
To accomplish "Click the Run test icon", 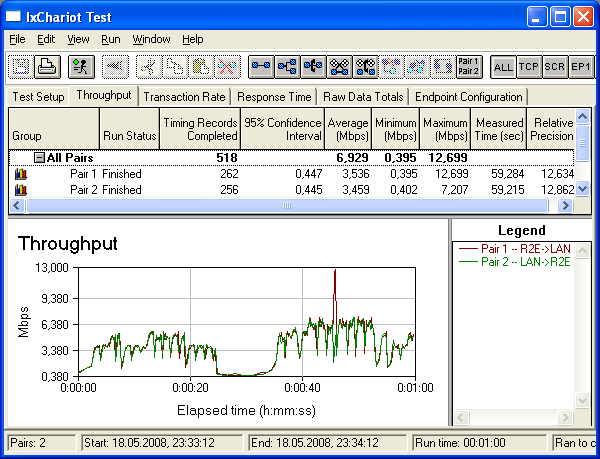I will [81, 67].
